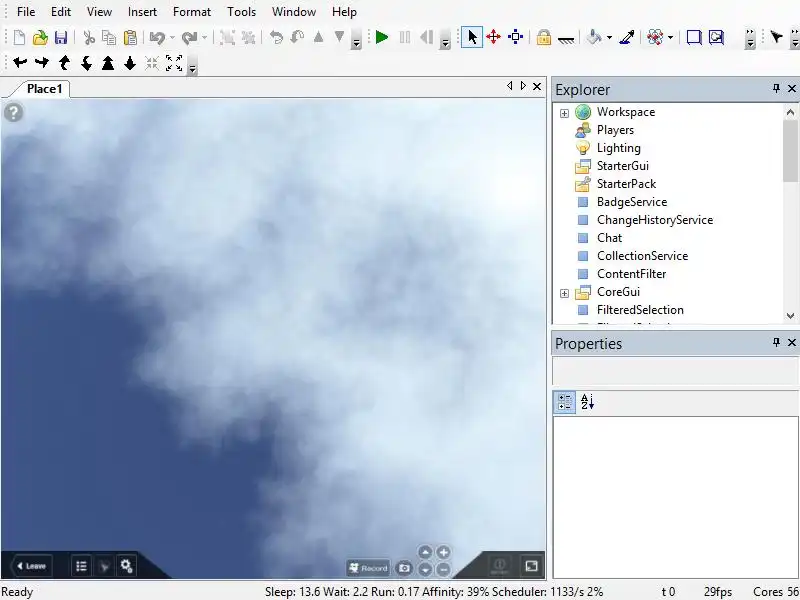The height and width of the screenshot is (600, 800).
Task: Toggle the padlock Lock tool
Action: coord(544,37)
